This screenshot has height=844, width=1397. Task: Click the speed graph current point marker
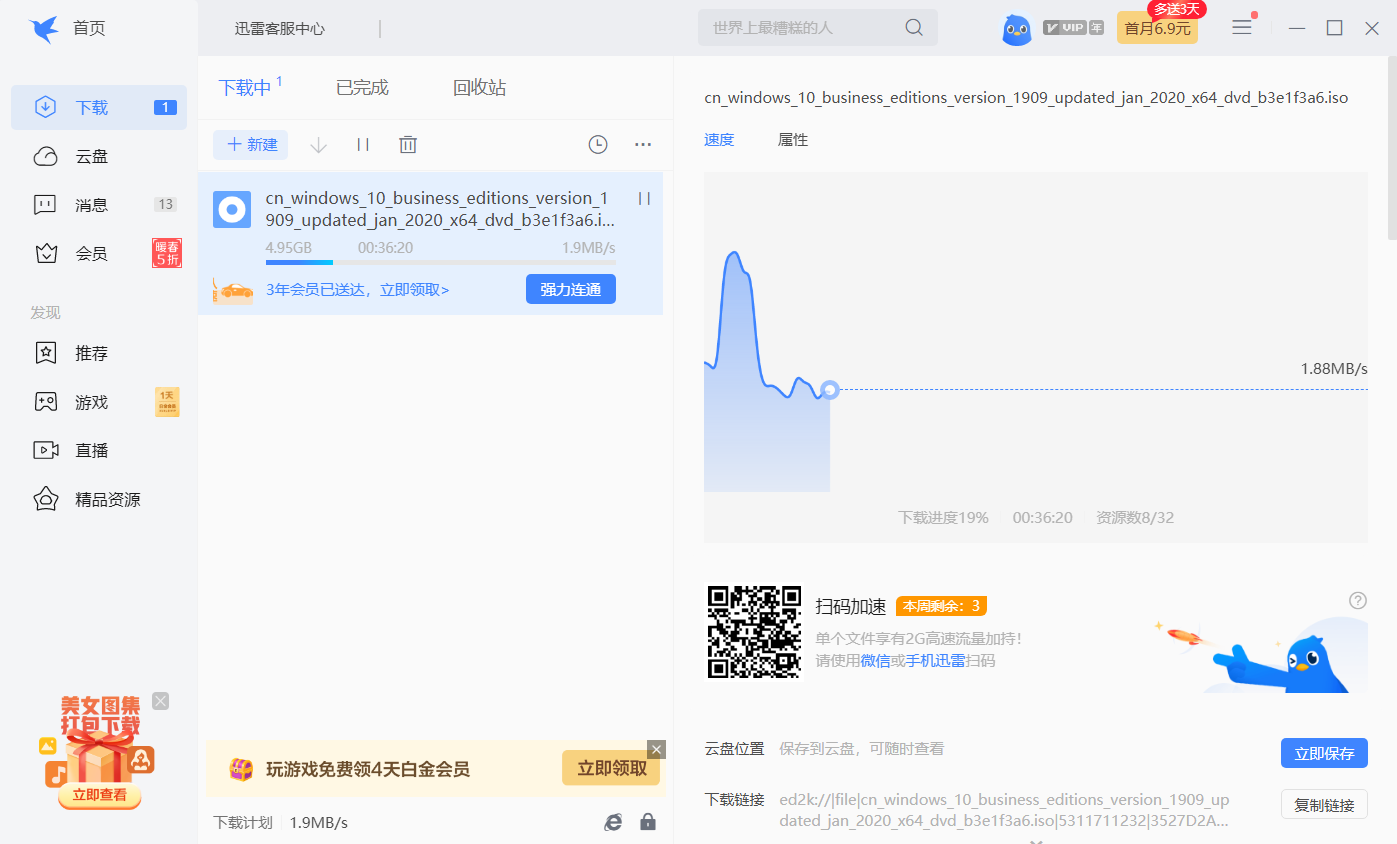coord(829,390)
